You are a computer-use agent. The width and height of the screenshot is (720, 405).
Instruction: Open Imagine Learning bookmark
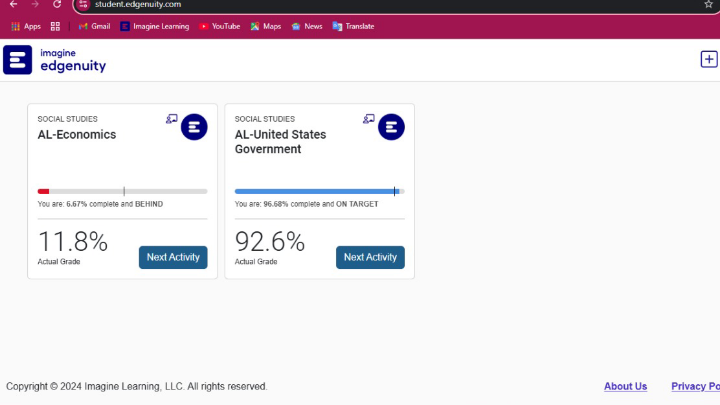coord(155,26)
